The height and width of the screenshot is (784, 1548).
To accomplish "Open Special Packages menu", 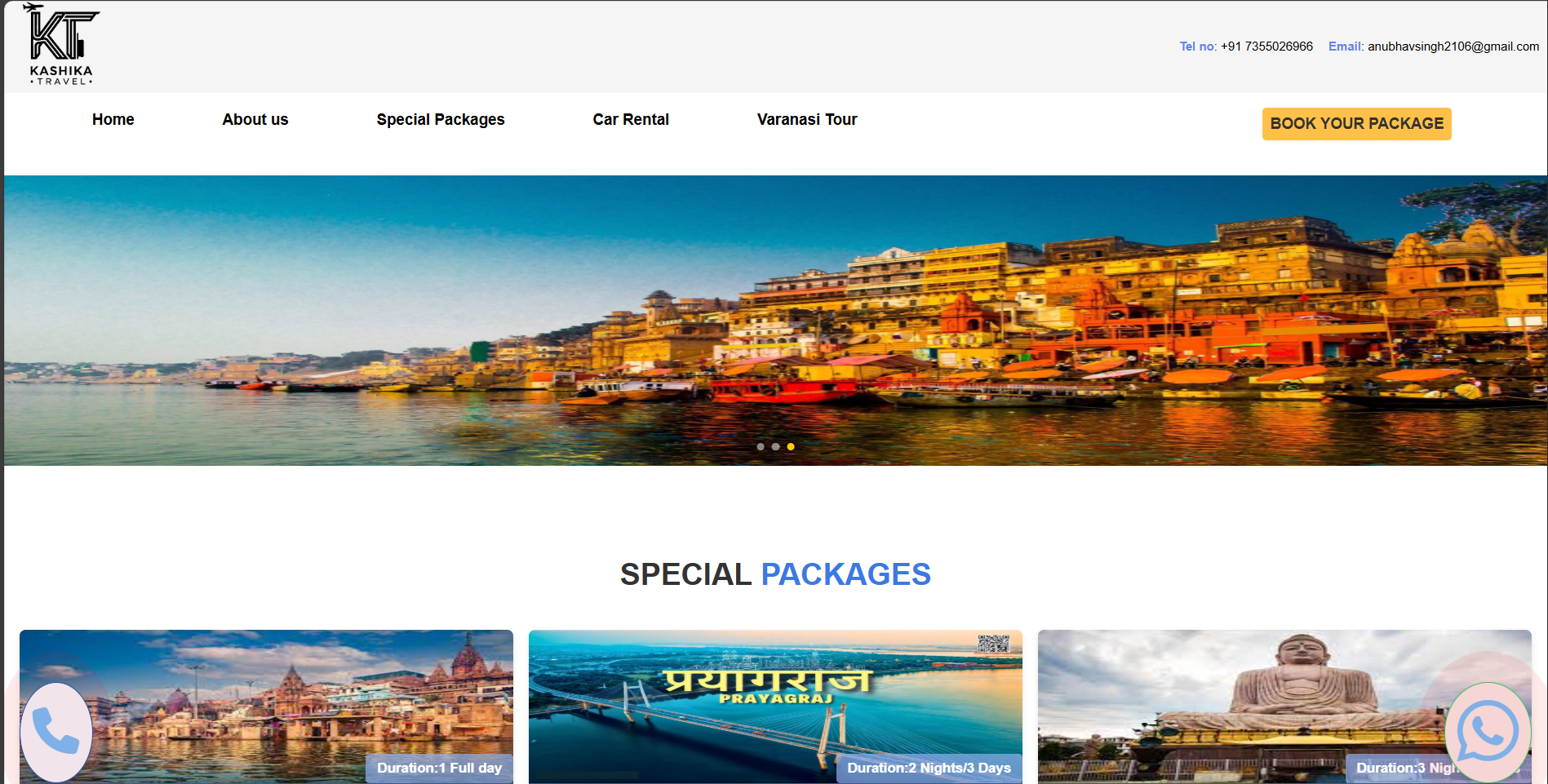I will point(441,119).
